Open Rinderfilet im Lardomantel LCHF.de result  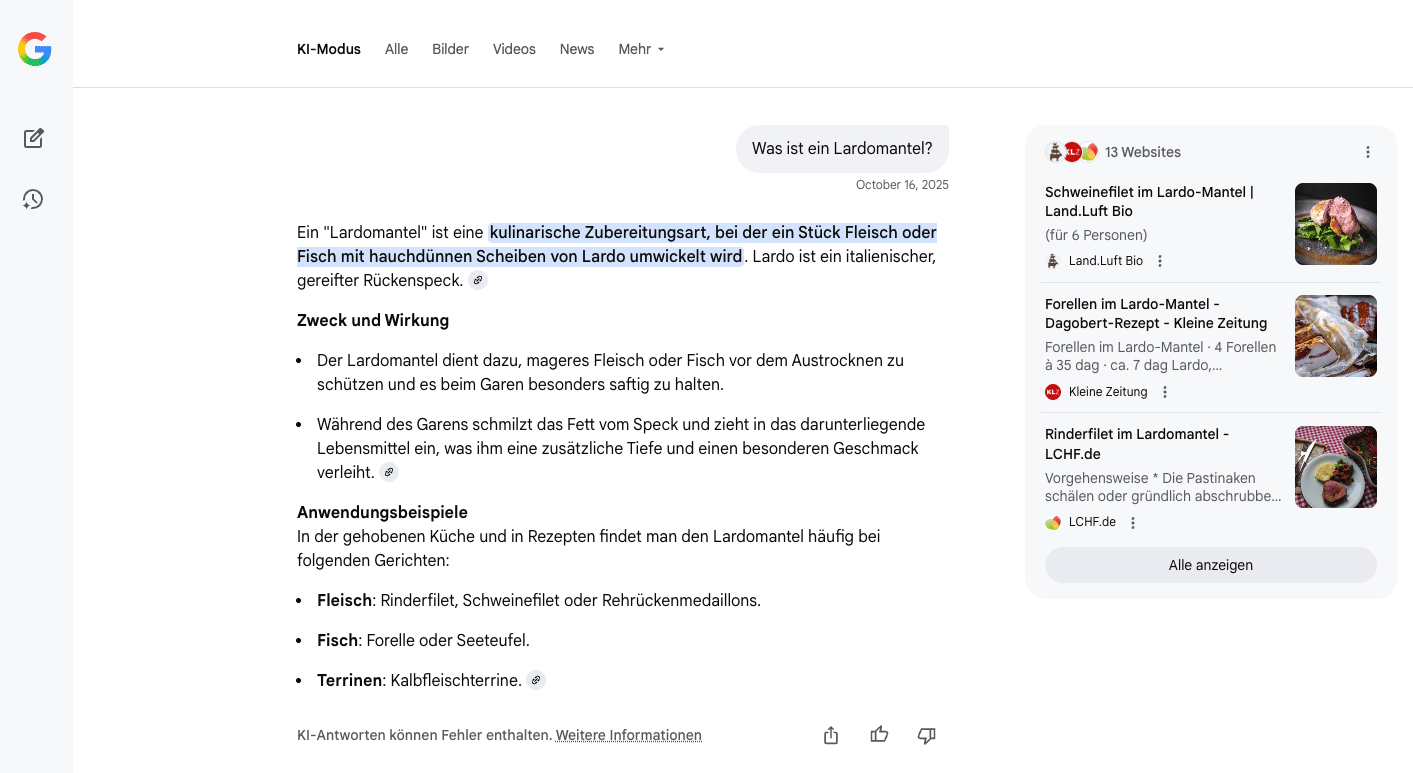[1137, 444]
